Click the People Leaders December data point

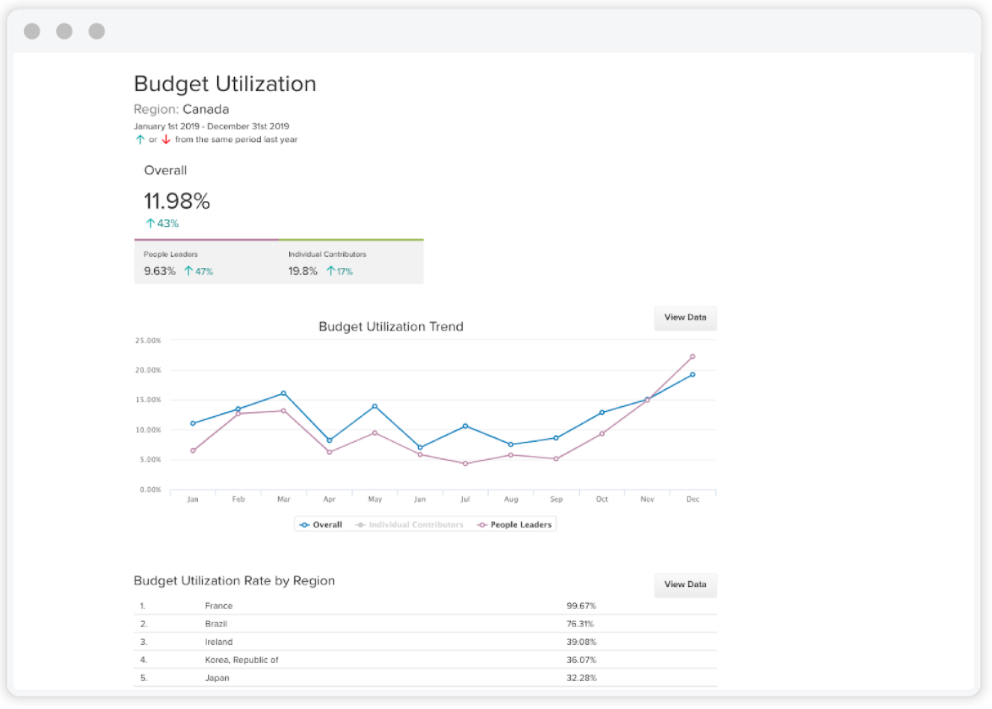[x=693, y=357]
